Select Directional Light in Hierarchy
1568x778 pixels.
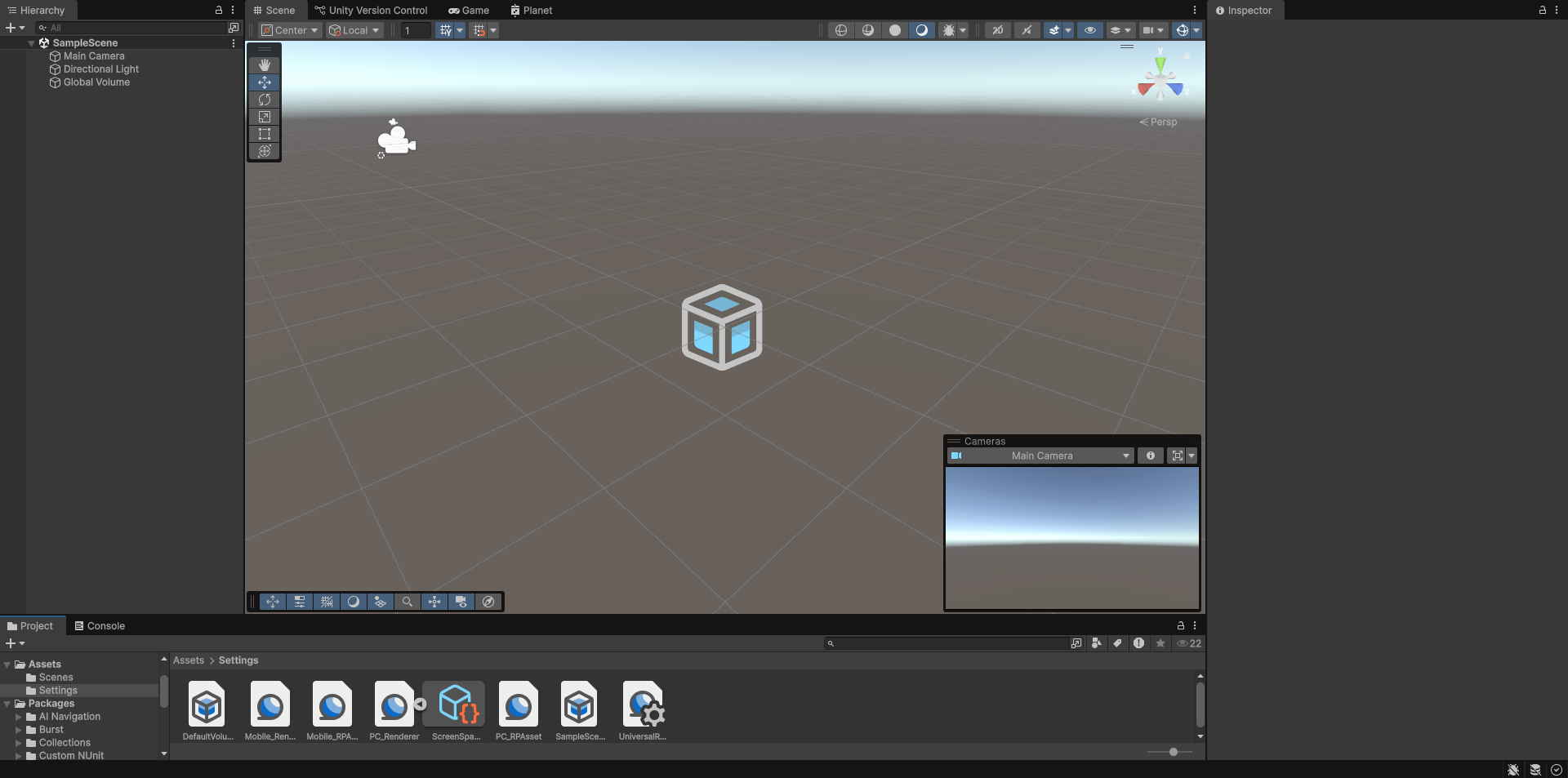click(x=101, y=69)
